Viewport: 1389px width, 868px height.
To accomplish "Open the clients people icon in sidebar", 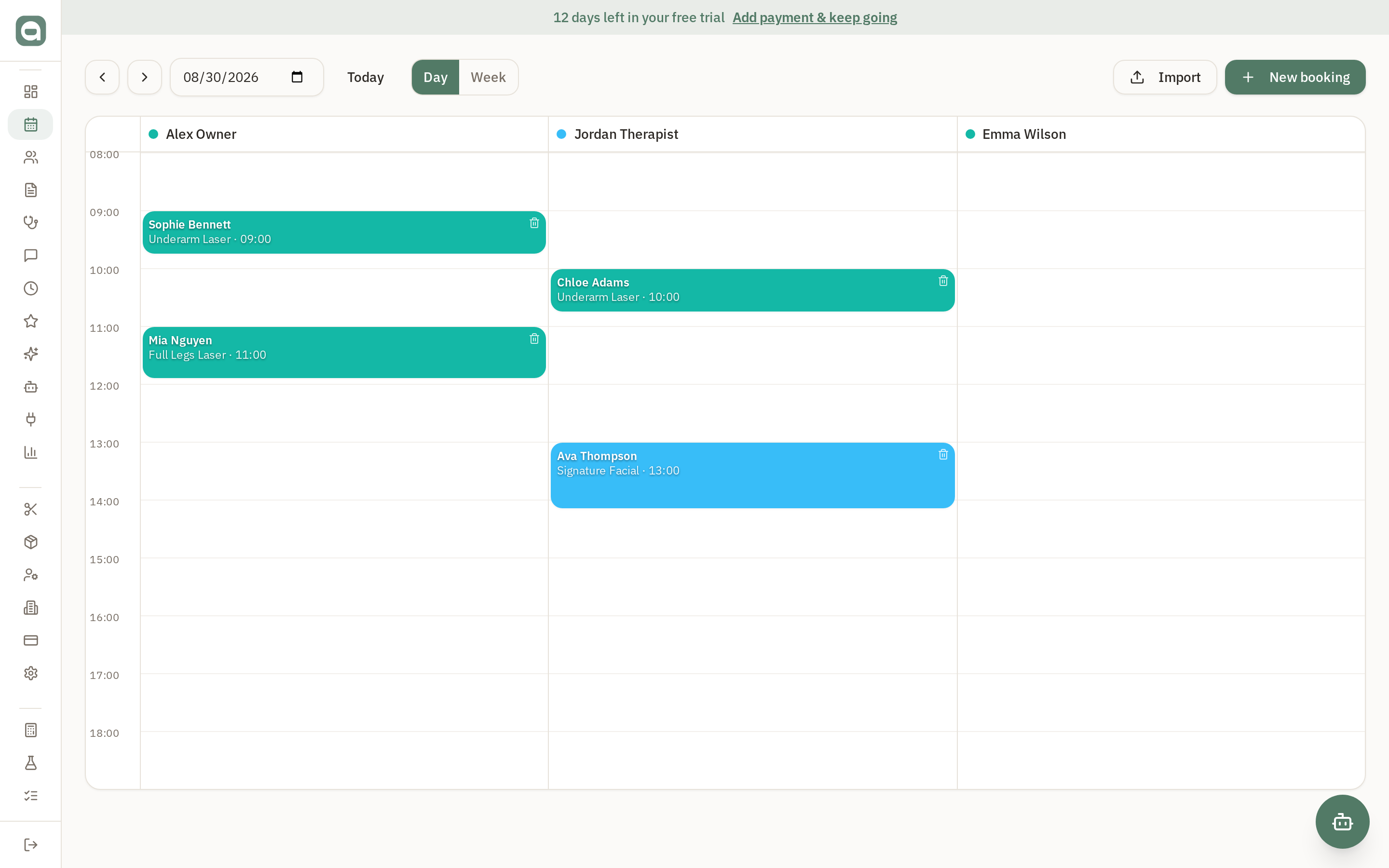I will click(30, 157).
